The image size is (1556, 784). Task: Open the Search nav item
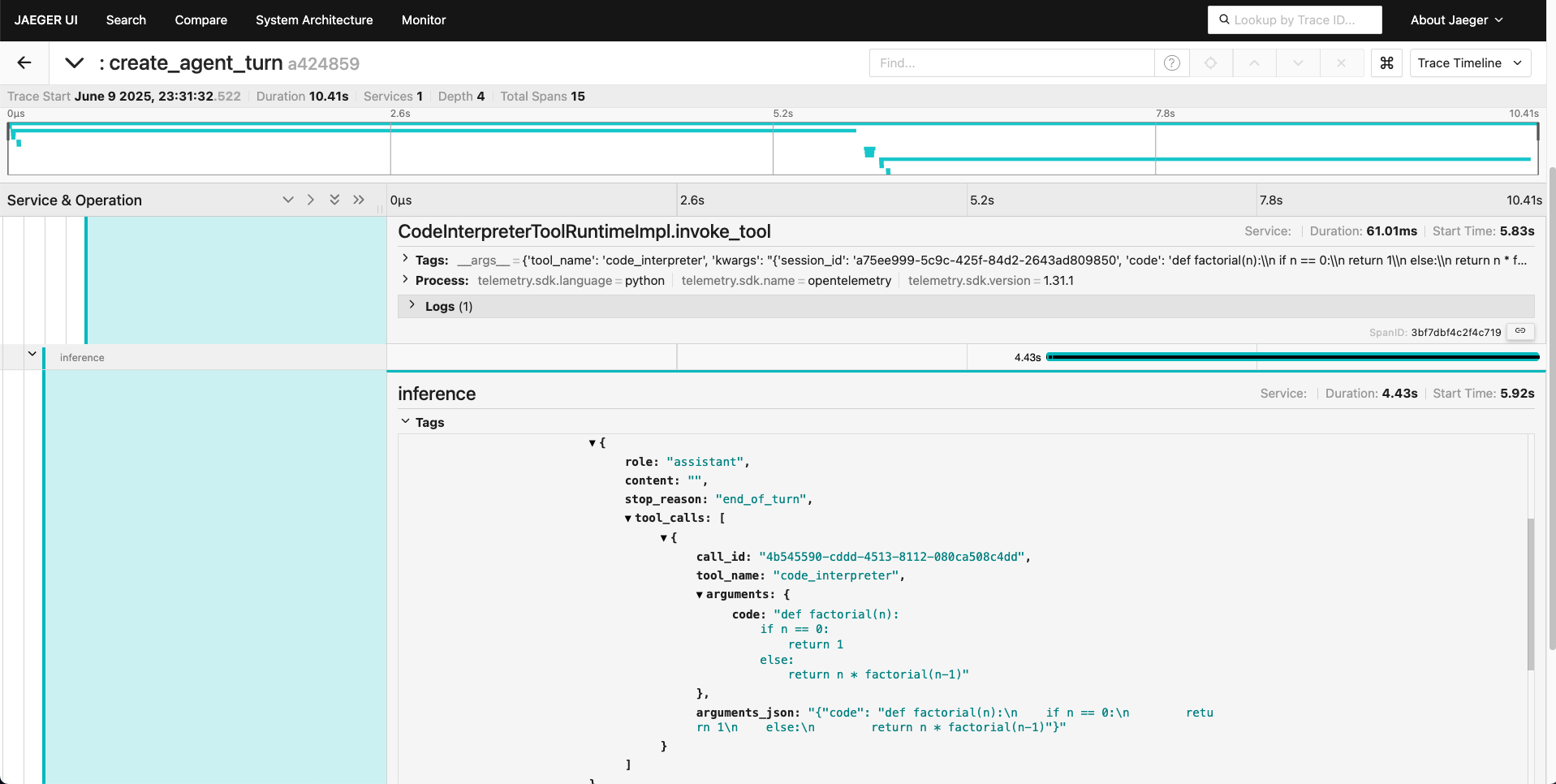pyautogui.click(x=126, y=19)
